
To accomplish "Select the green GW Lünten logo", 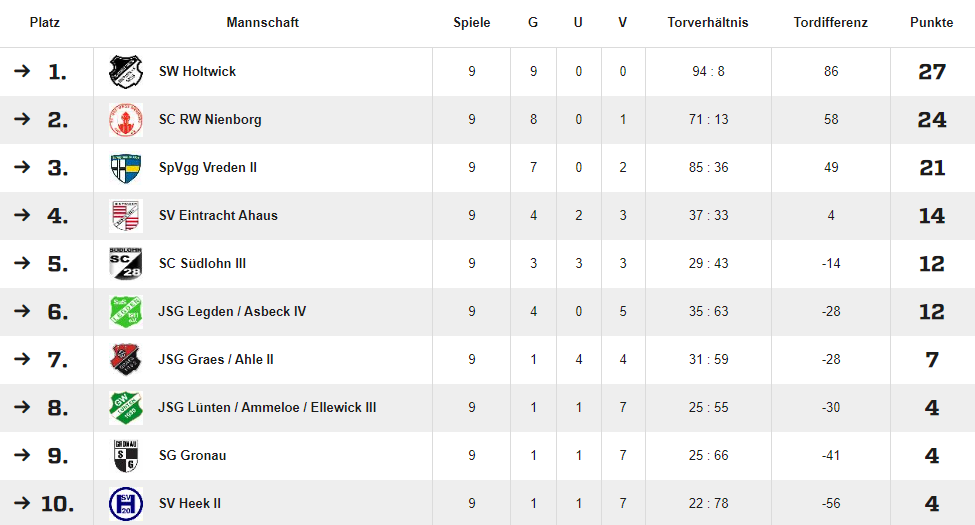I will point(126,407).
